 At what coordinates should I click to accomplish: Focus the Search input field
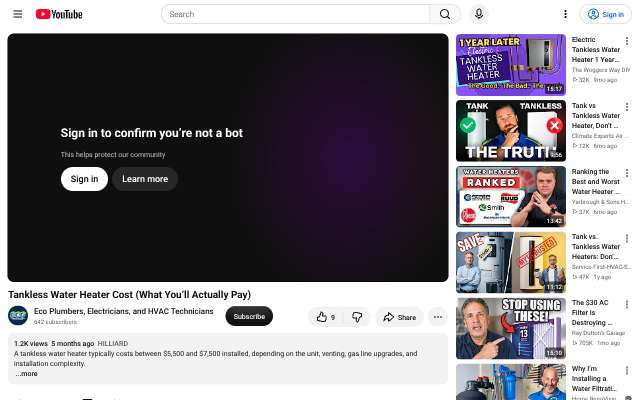point(296,14)
